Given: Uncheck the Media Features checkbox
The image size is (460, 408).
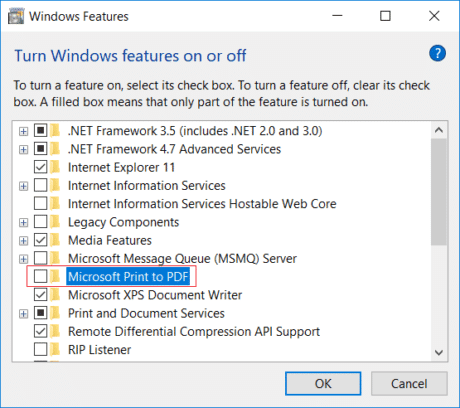Looking at the screenshot, I should click(40, 240).
